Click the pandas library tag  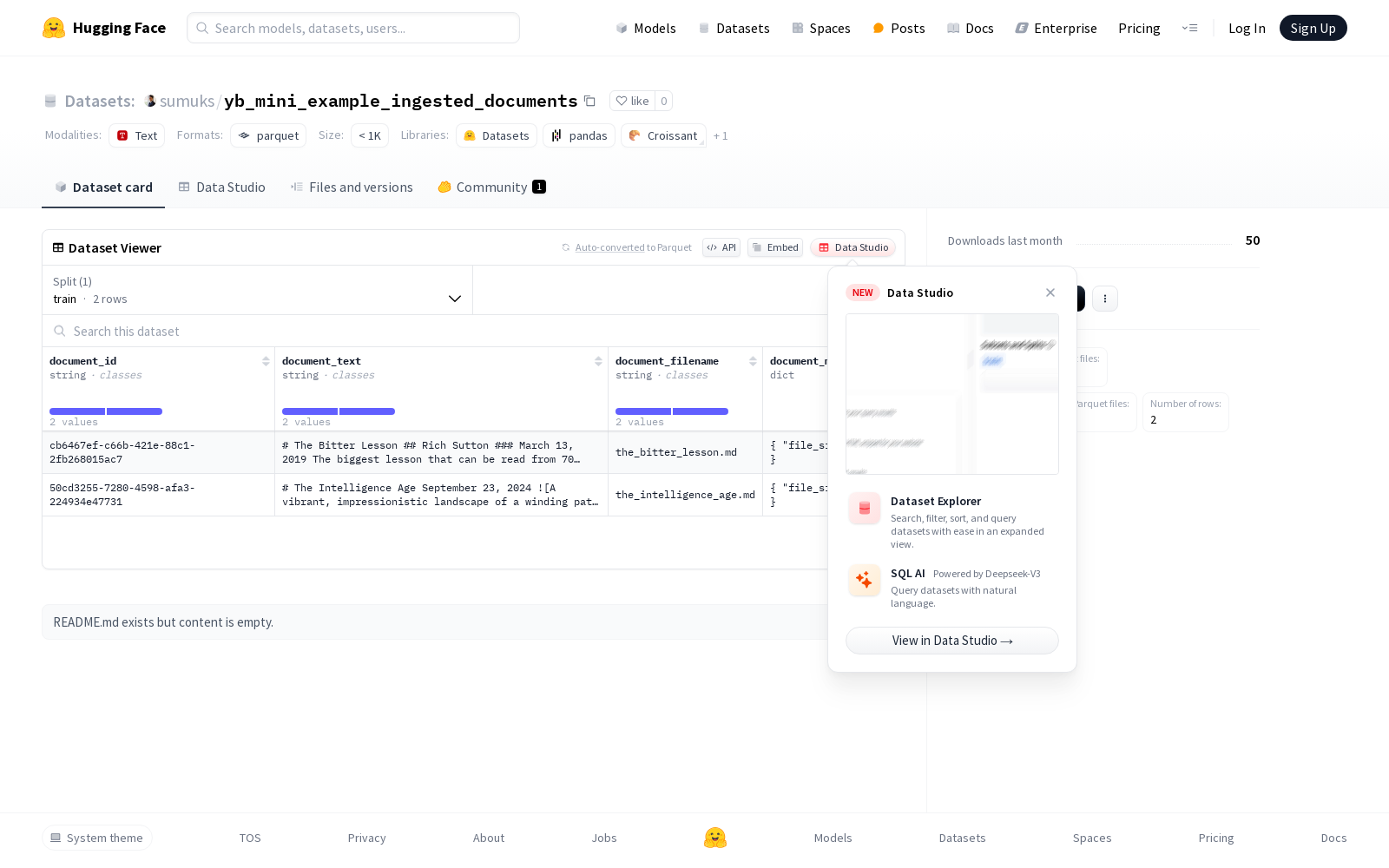(x=579, y=135)
